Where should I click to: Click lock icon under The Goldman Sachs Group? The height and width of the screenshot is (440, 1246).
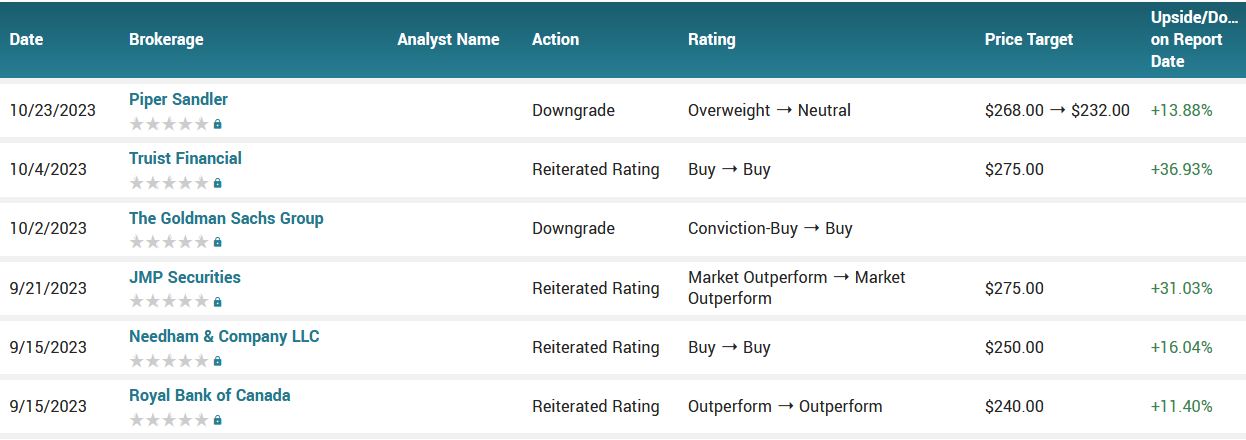point(218,243)
